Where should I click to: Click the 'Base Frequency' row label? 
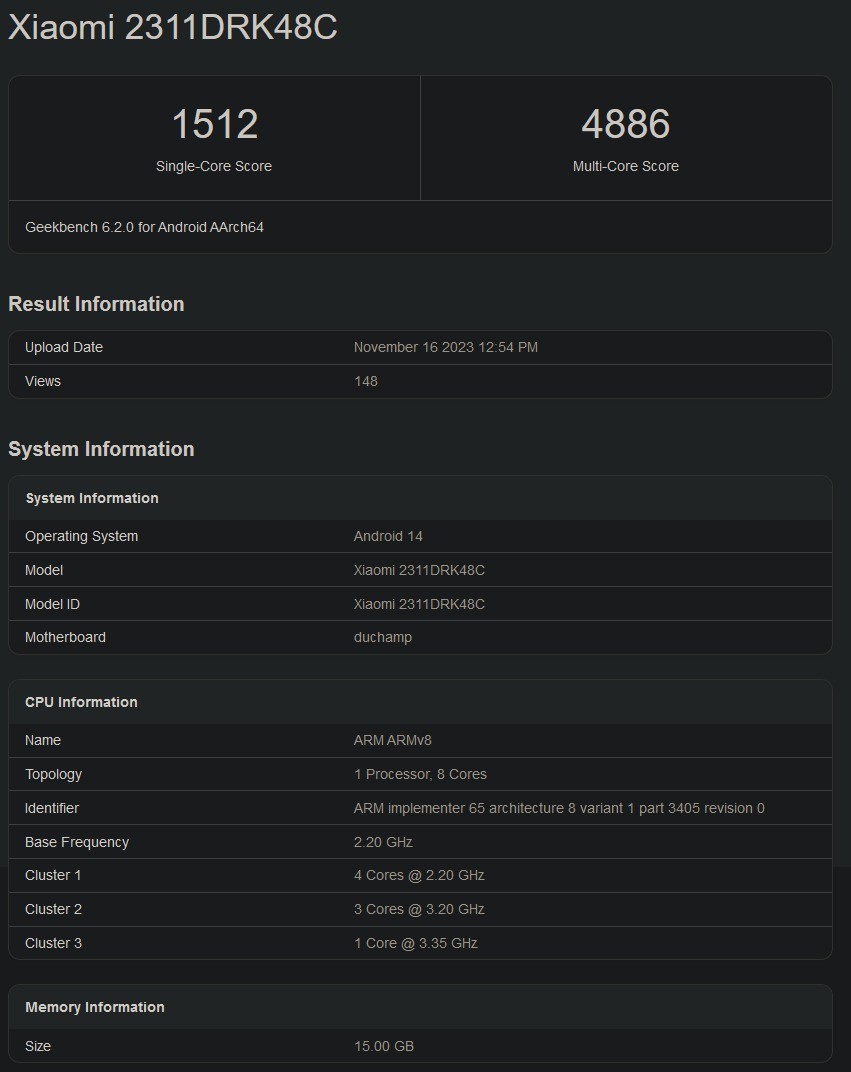pos(77,842)
